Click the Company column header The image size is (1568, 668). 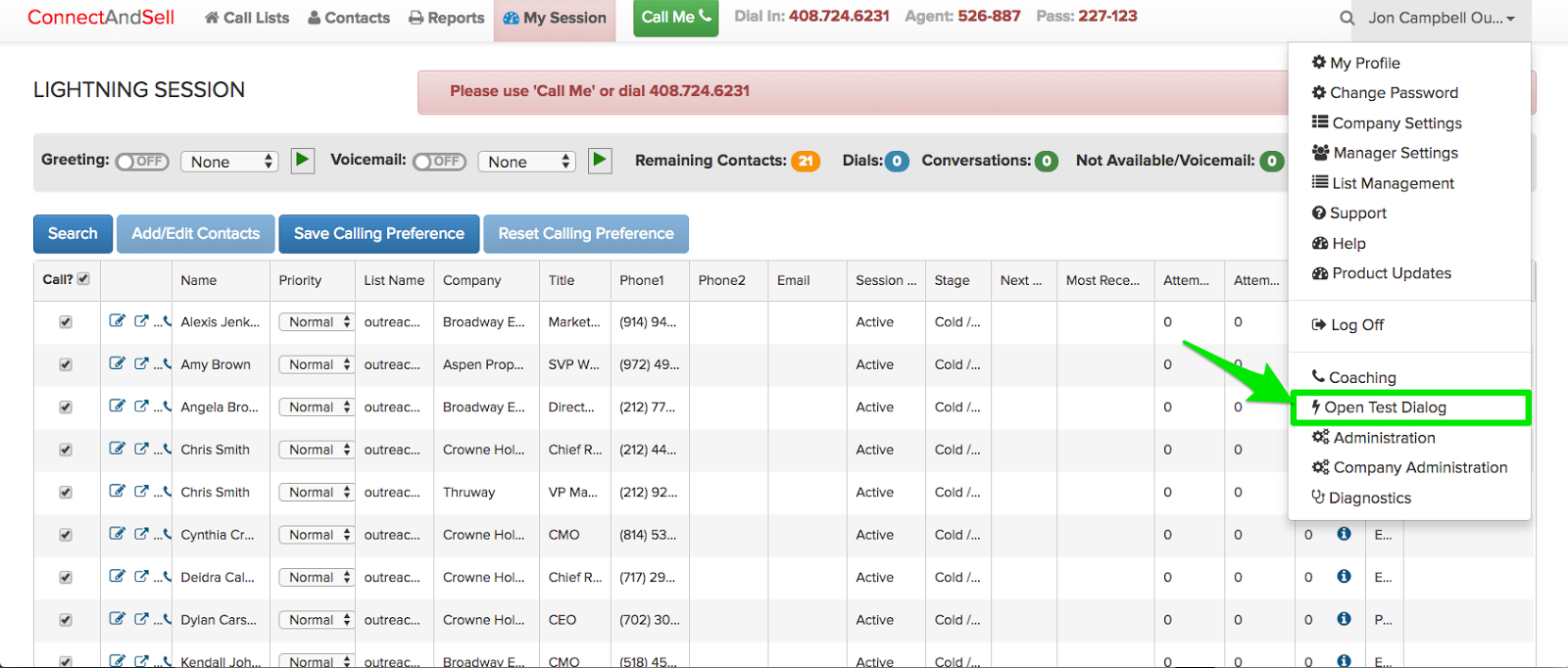tap(471, 280)
